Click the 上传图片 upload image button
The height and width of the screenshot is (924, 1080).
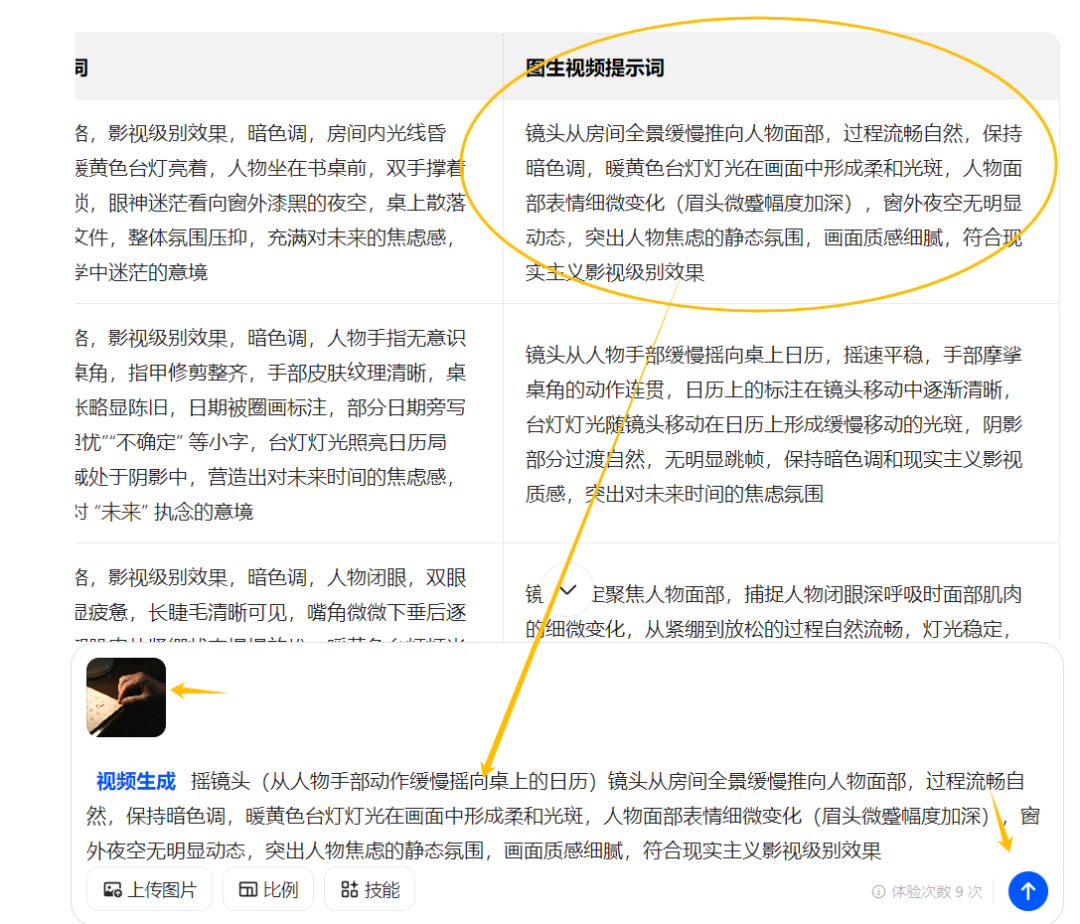pyautogui.click(x=149, y=890)
